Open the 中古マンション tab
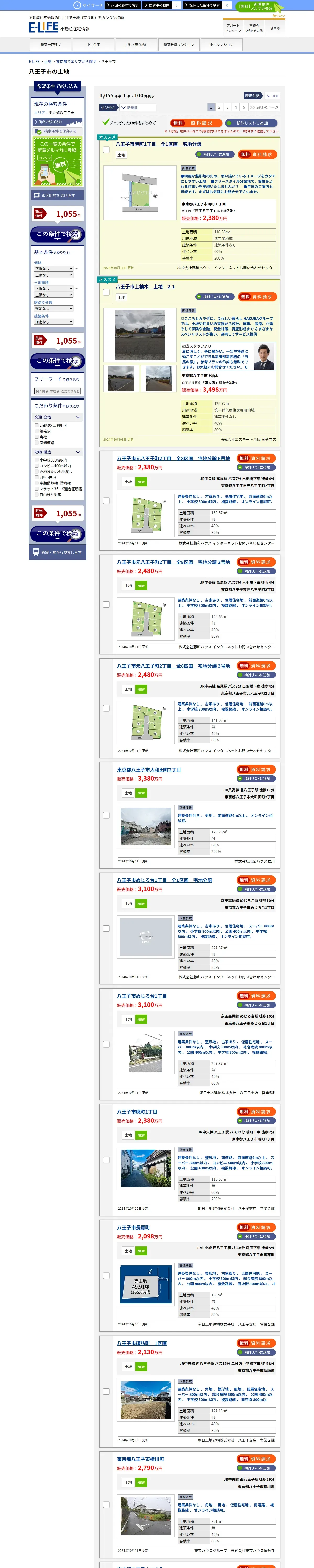314x1568 pixels. click(x=221, y=44)
